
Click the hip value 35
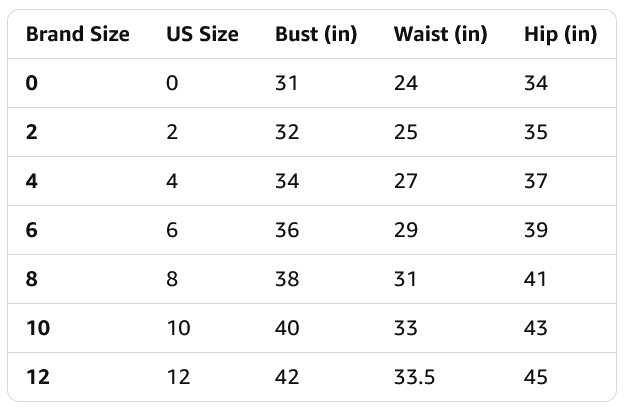536,132
